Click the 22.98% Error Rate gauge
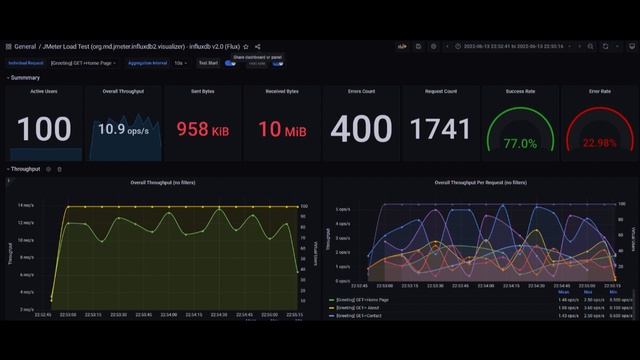The image size is (640, 360). [600, 129]
